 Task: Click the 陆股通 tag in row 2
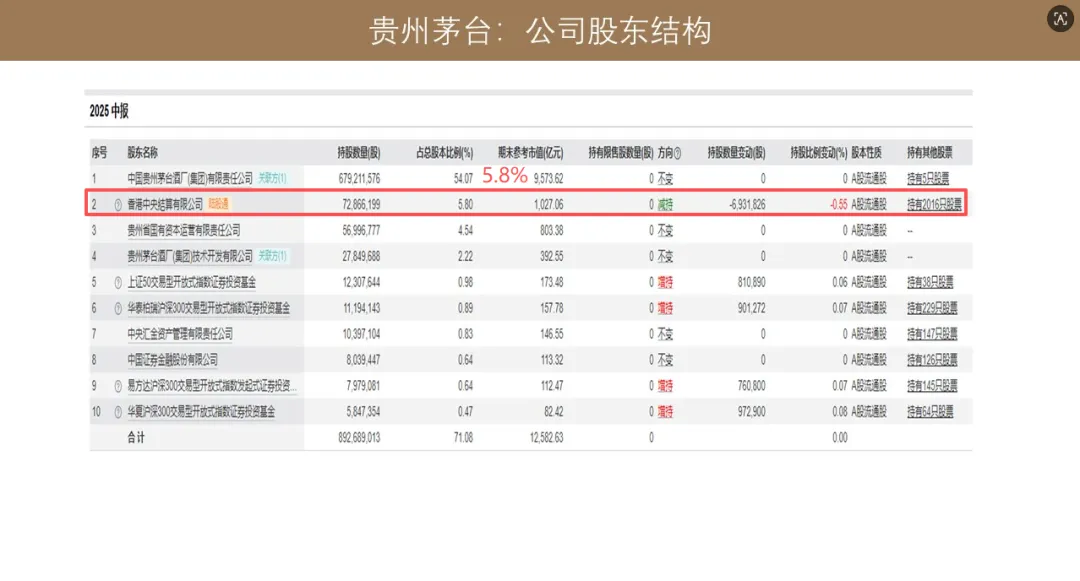tap(218, 204)
